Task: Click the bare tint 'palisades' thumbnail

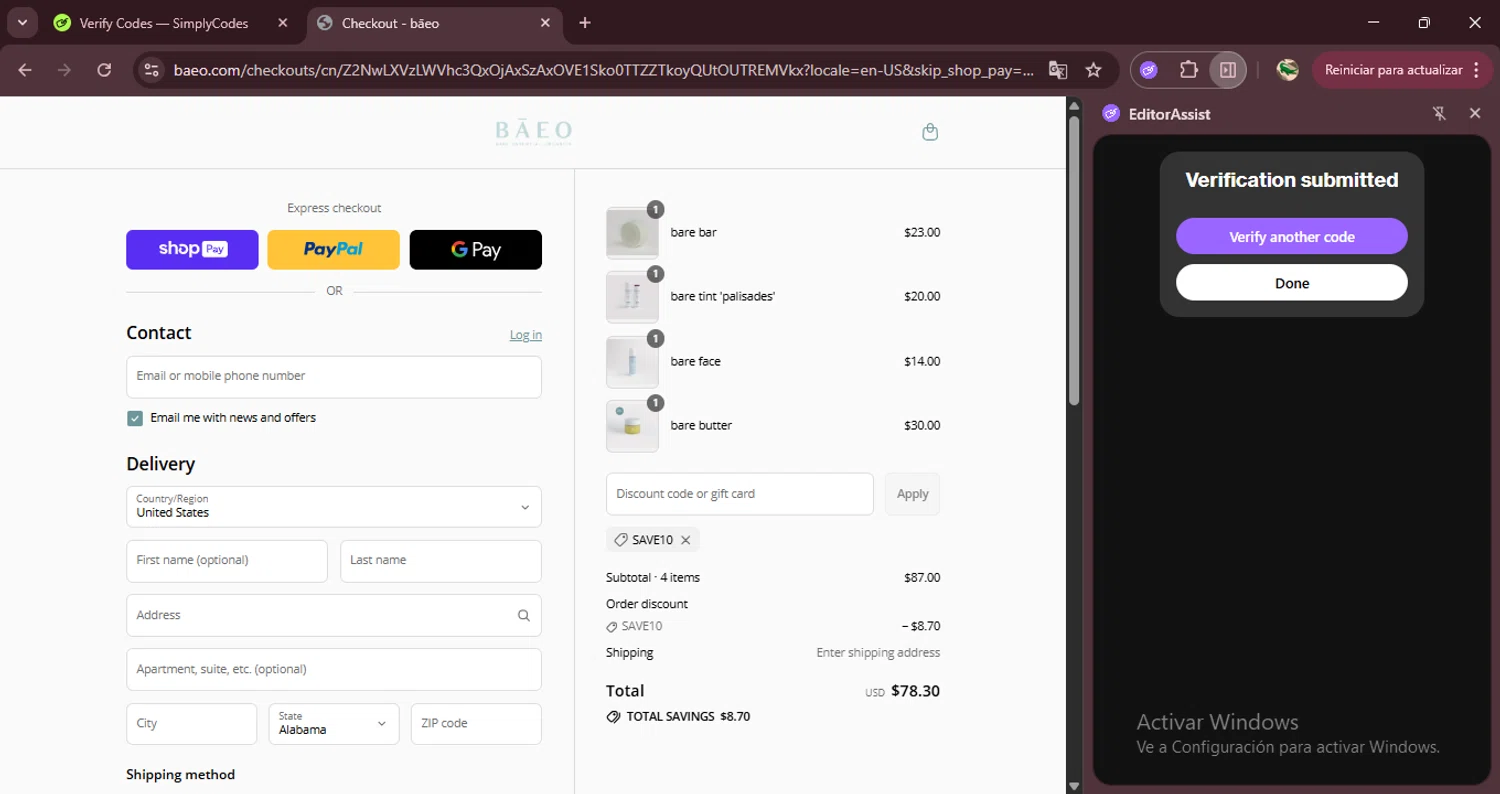Action: pos(632,297)
